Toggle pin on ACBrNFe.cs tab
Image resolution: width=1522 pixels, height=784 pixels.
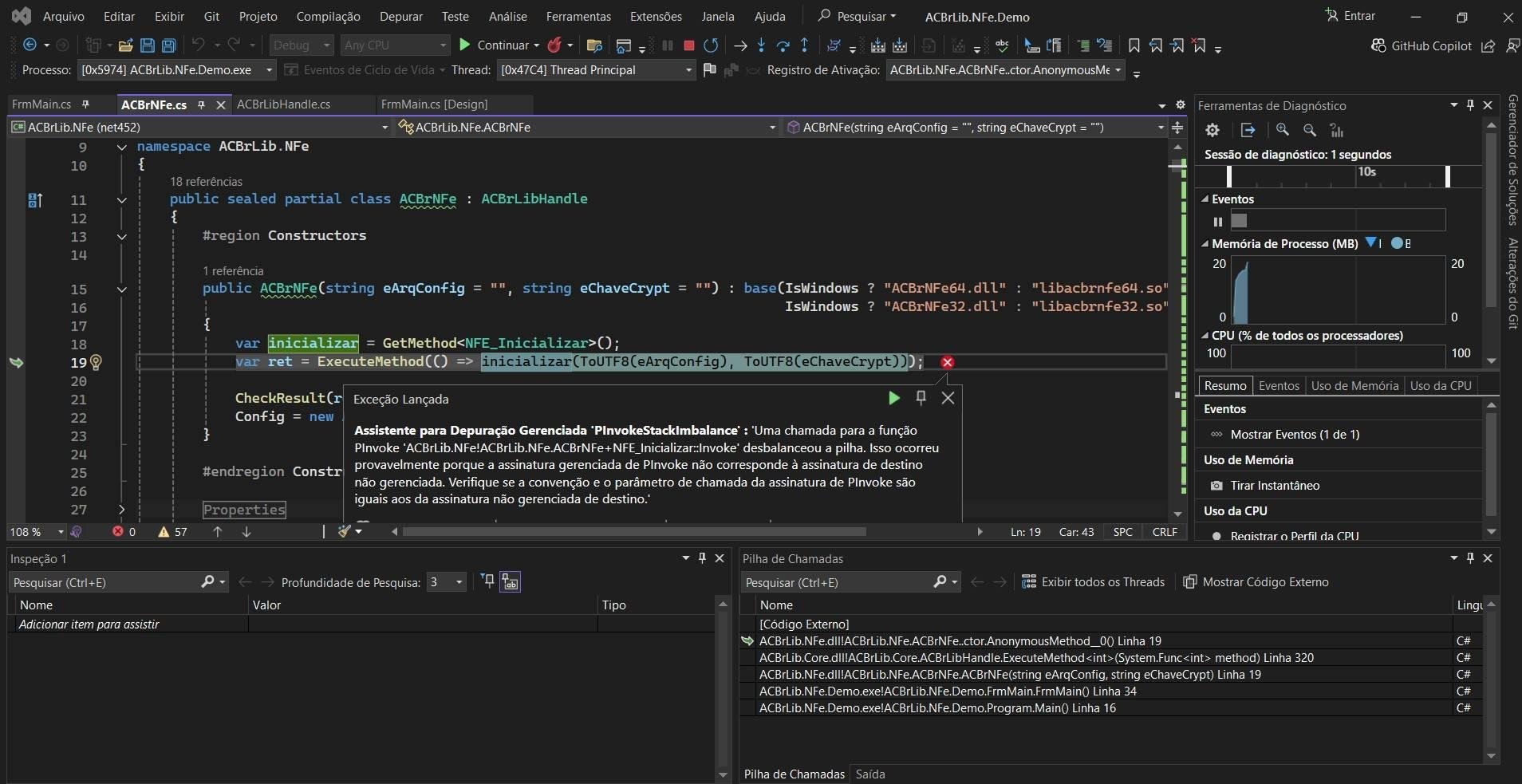pyautogui.click(x=202, y=104)
